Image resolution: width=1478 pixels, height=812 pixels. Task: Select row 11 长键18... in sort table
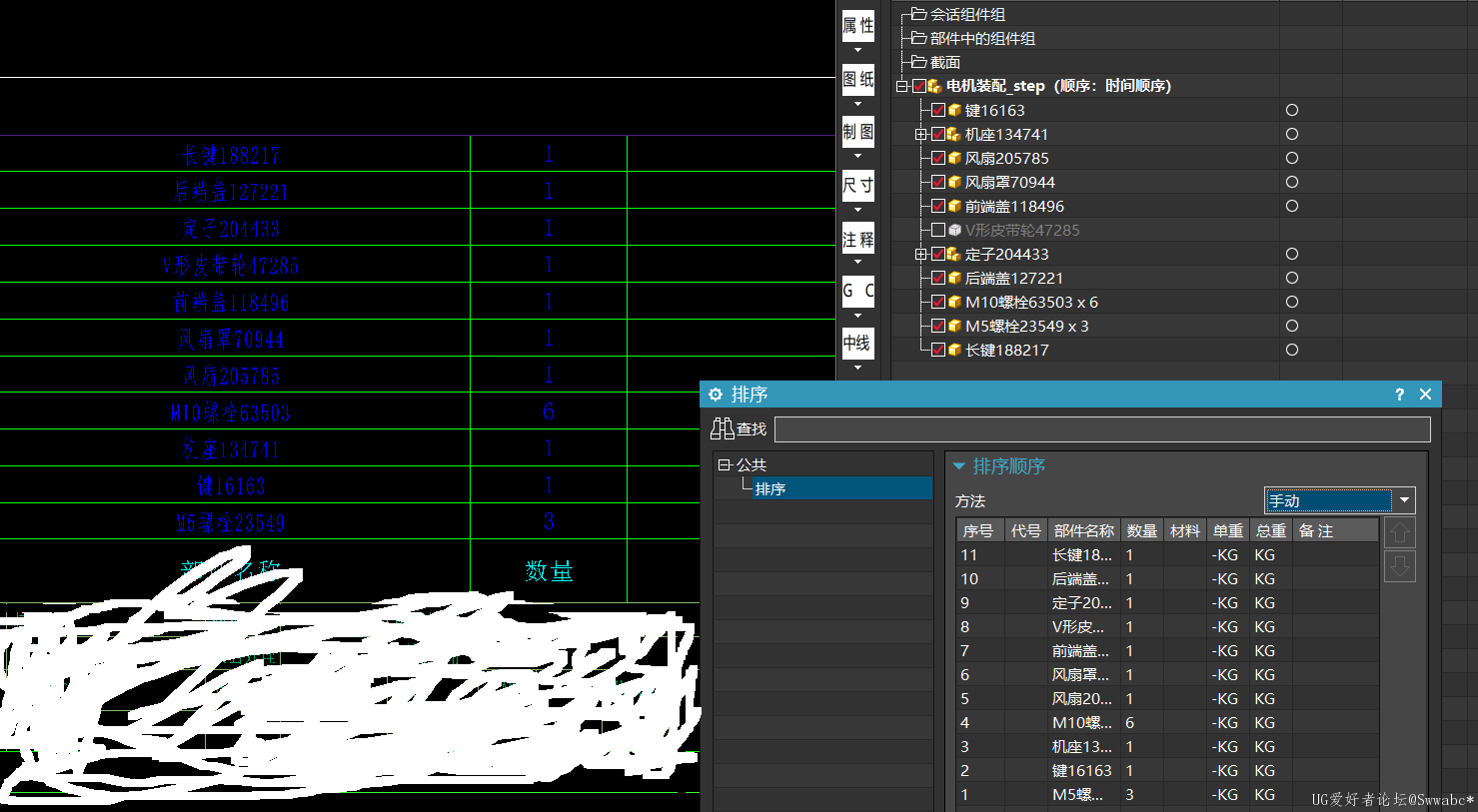(1167, 554)
